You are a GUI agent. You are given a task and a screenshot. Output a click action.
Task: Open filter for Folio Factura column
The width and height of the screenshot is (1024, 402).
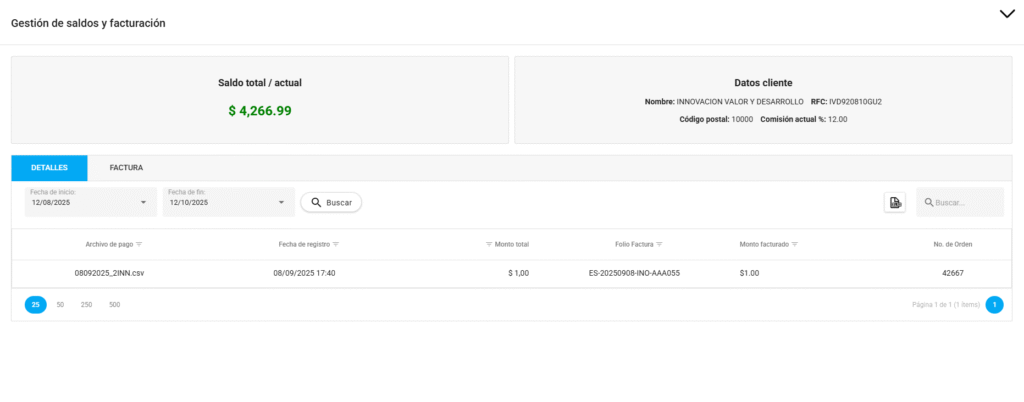[x=660, y=244]
